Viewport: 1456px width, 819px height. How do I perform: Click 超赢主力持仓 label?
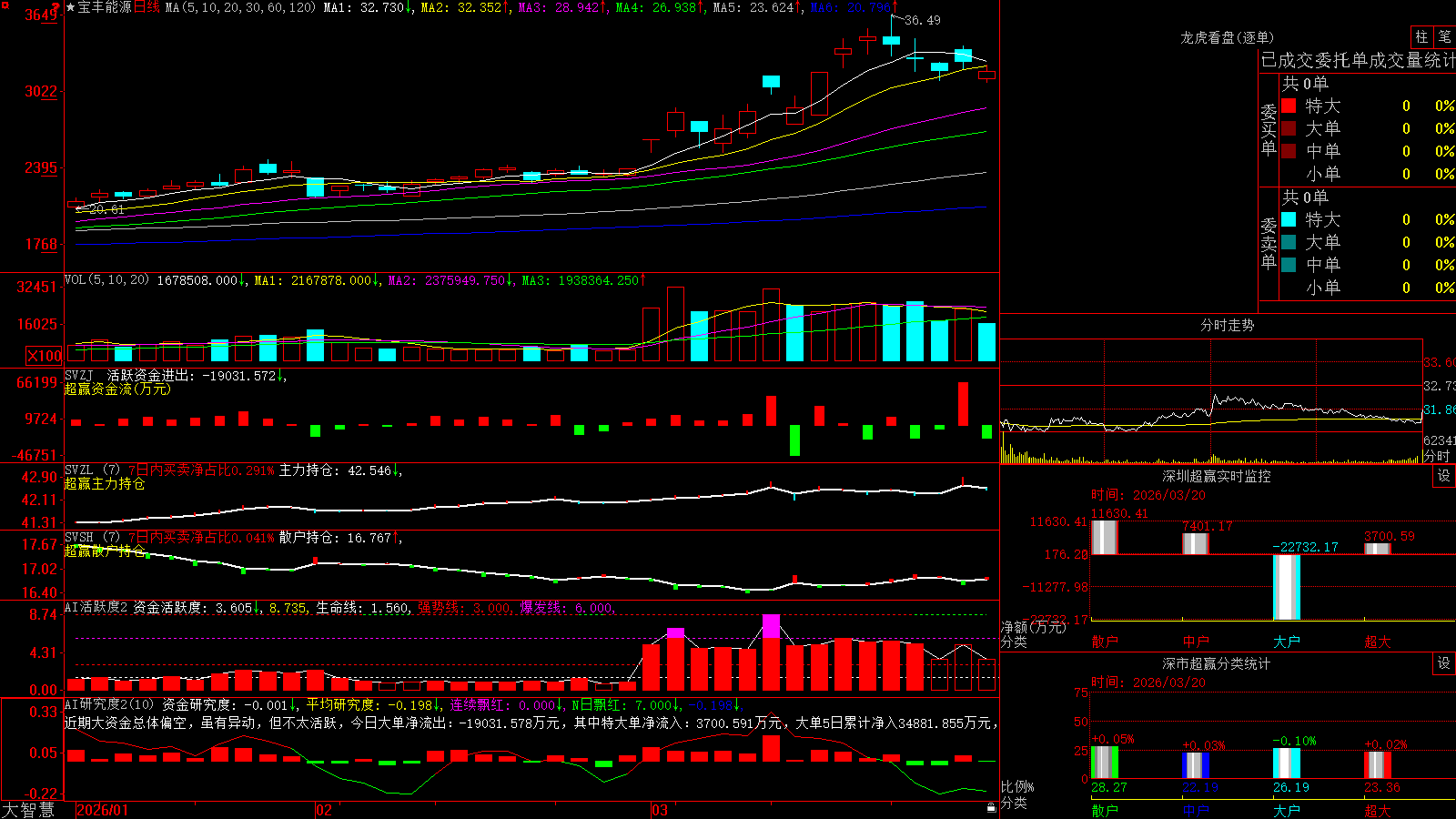(105, 483)
